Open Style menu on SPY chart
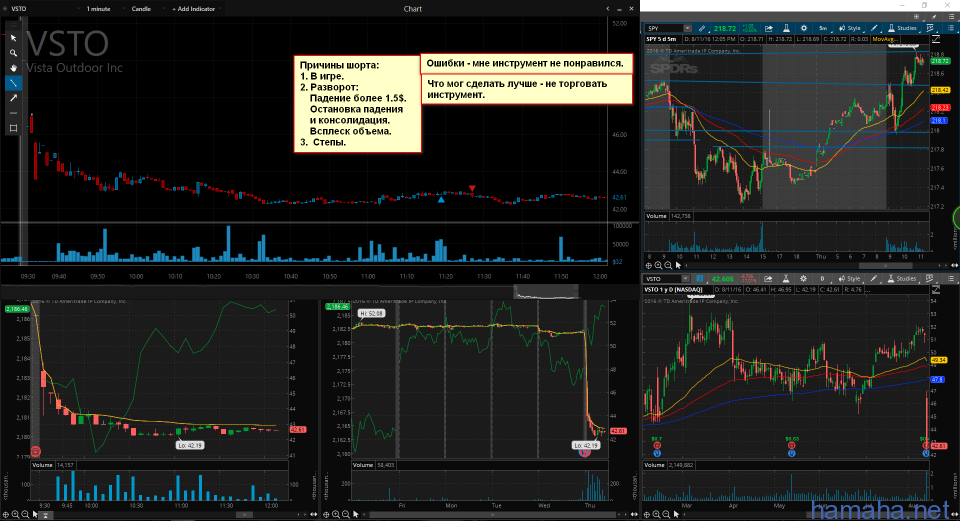The image size is (960, 521). (x=850, y=28)
